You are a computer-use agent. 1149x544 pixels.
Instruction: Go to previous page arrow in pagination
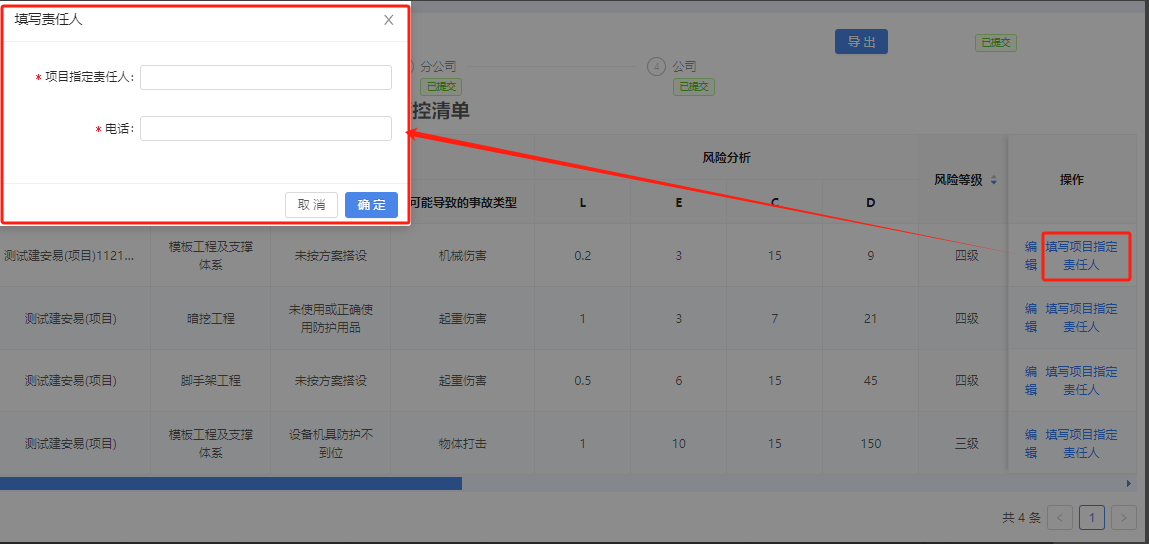point(1061,518)
